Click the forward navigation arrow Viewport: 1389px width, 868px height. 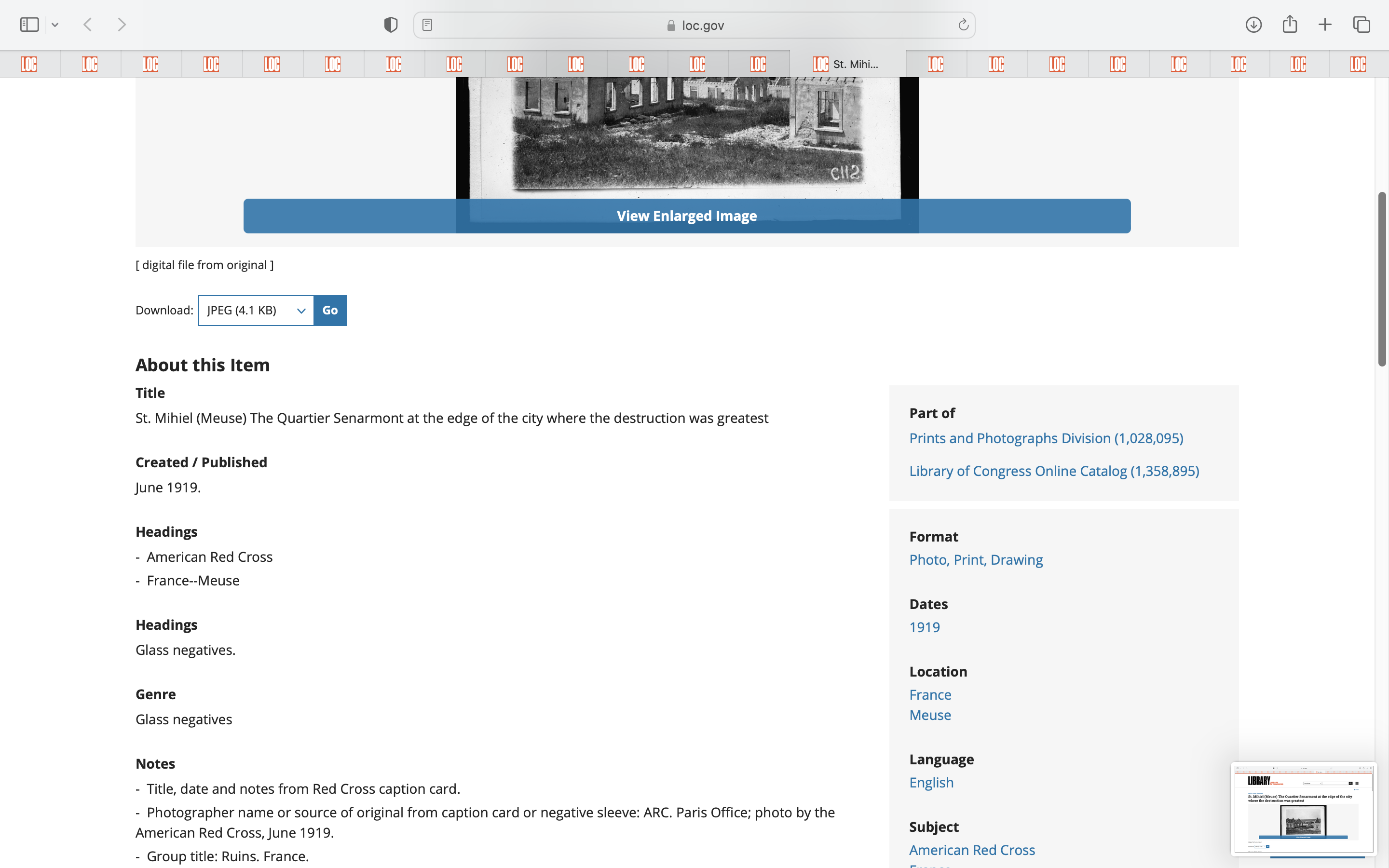point(122,25)
